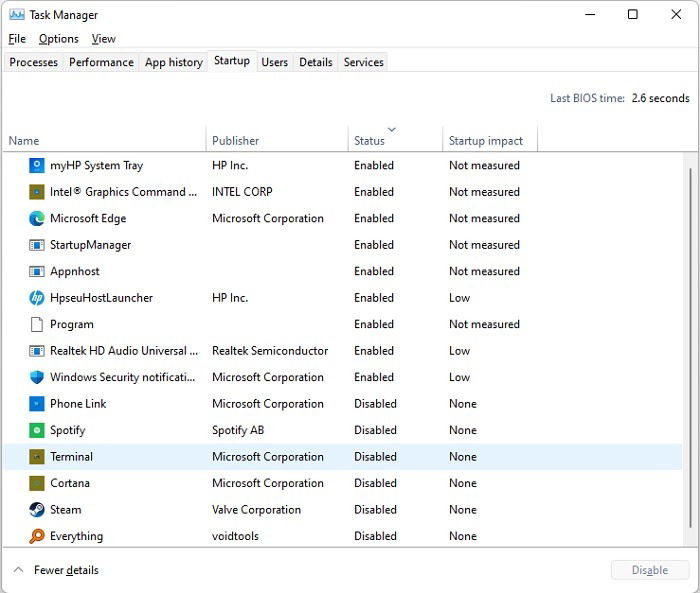Open the Services tab
The height and width of the screenshot is (593, 700).
click(363, 62)
